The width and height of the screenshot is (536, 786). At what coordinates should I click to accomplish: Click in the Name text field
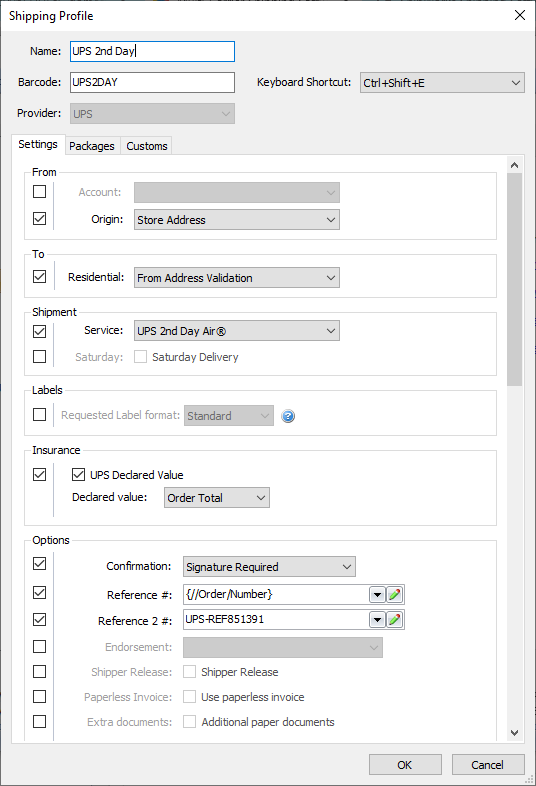pyautogui.click(x=152, y=52)
